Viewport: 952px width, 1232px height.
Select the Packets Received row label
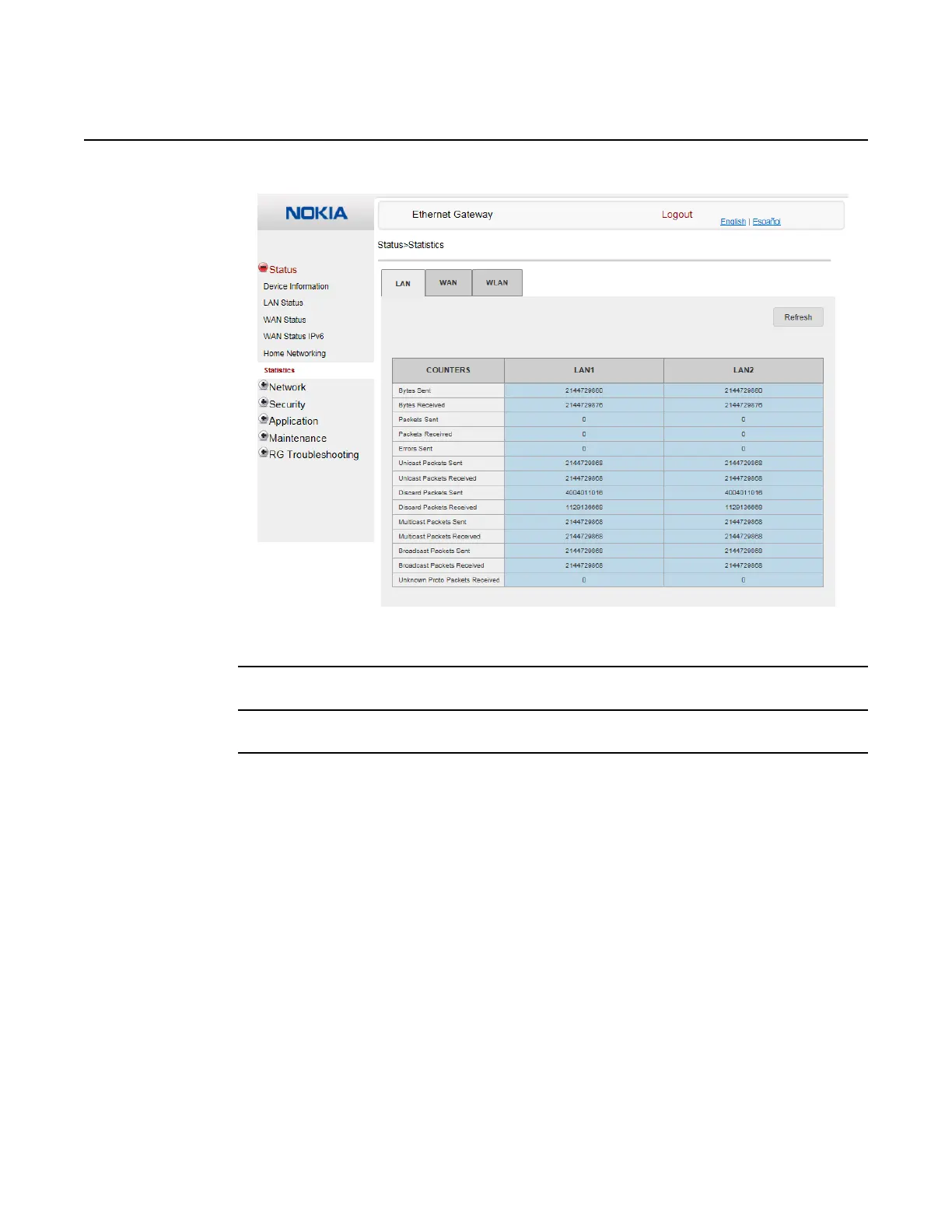tap(425, 434)
